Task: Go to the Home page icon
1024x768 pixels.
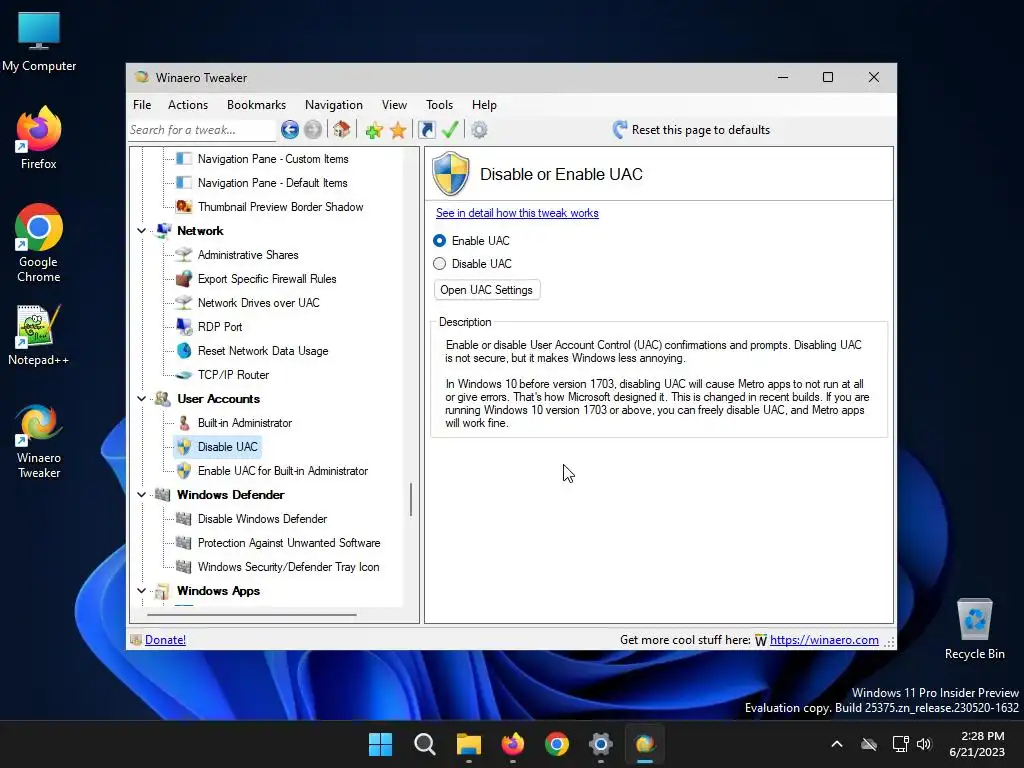Action: [342, 129]
